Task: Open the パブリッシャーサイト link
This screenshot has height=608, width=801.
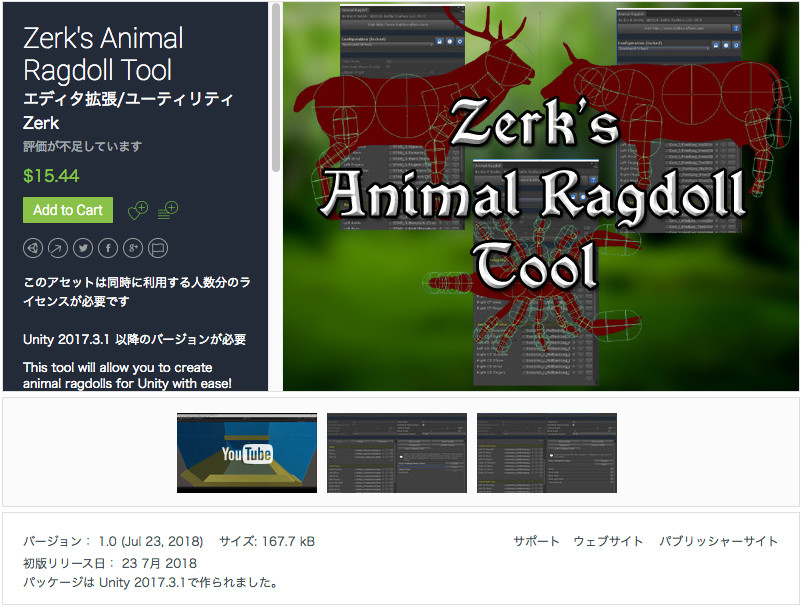Action: 718,541
